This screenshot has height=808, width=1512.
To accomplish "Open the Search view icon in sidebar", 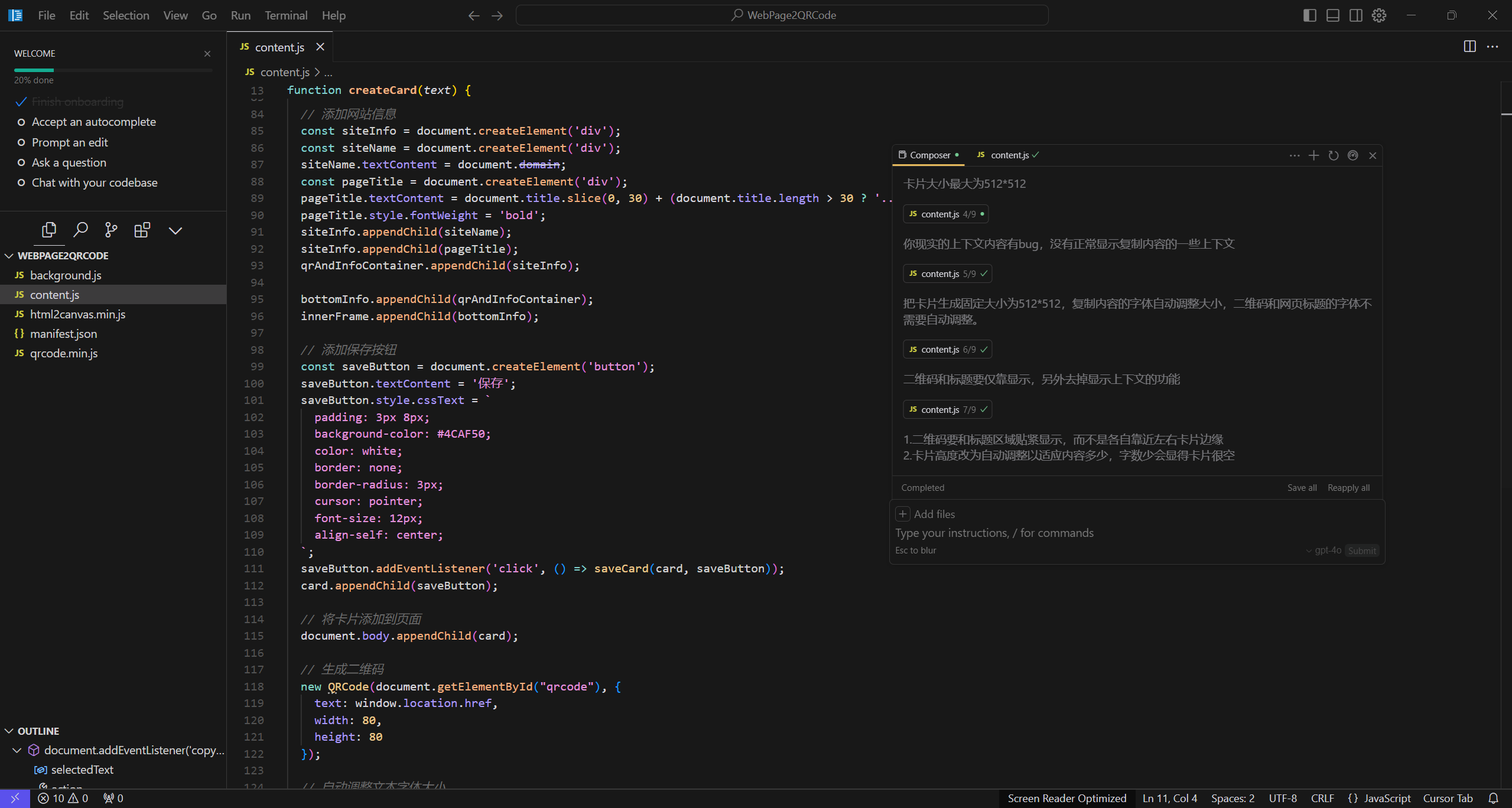I will (x=80, y=230).
